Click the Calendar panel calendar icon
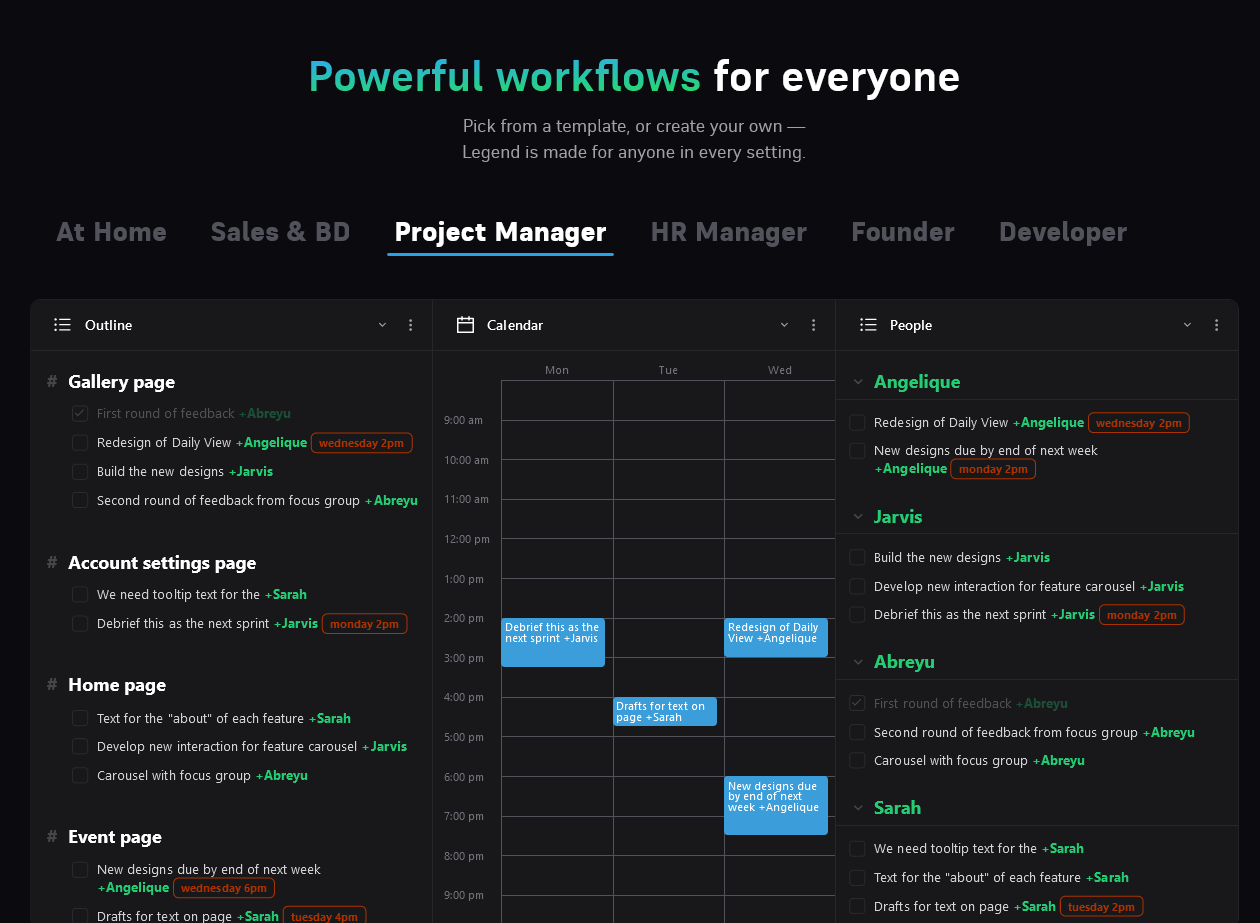1260x923 pixels. point(465,325)
